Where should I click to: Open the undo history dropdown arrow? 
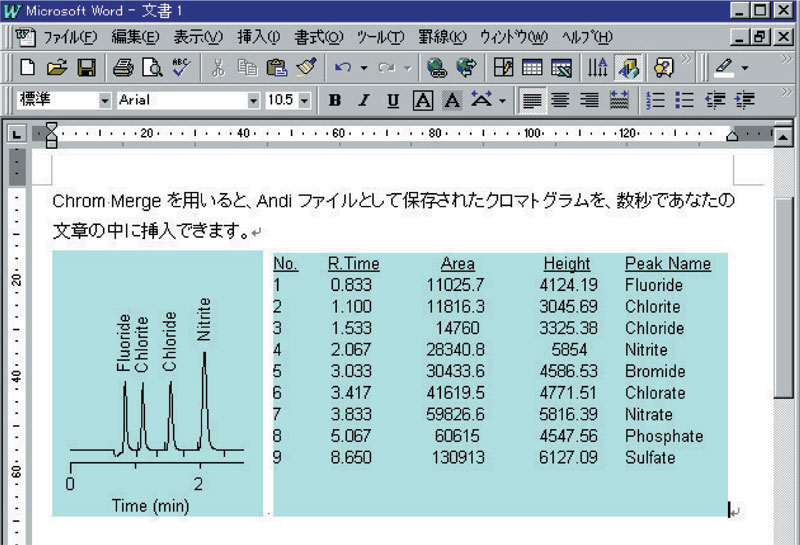coord(364,68)
